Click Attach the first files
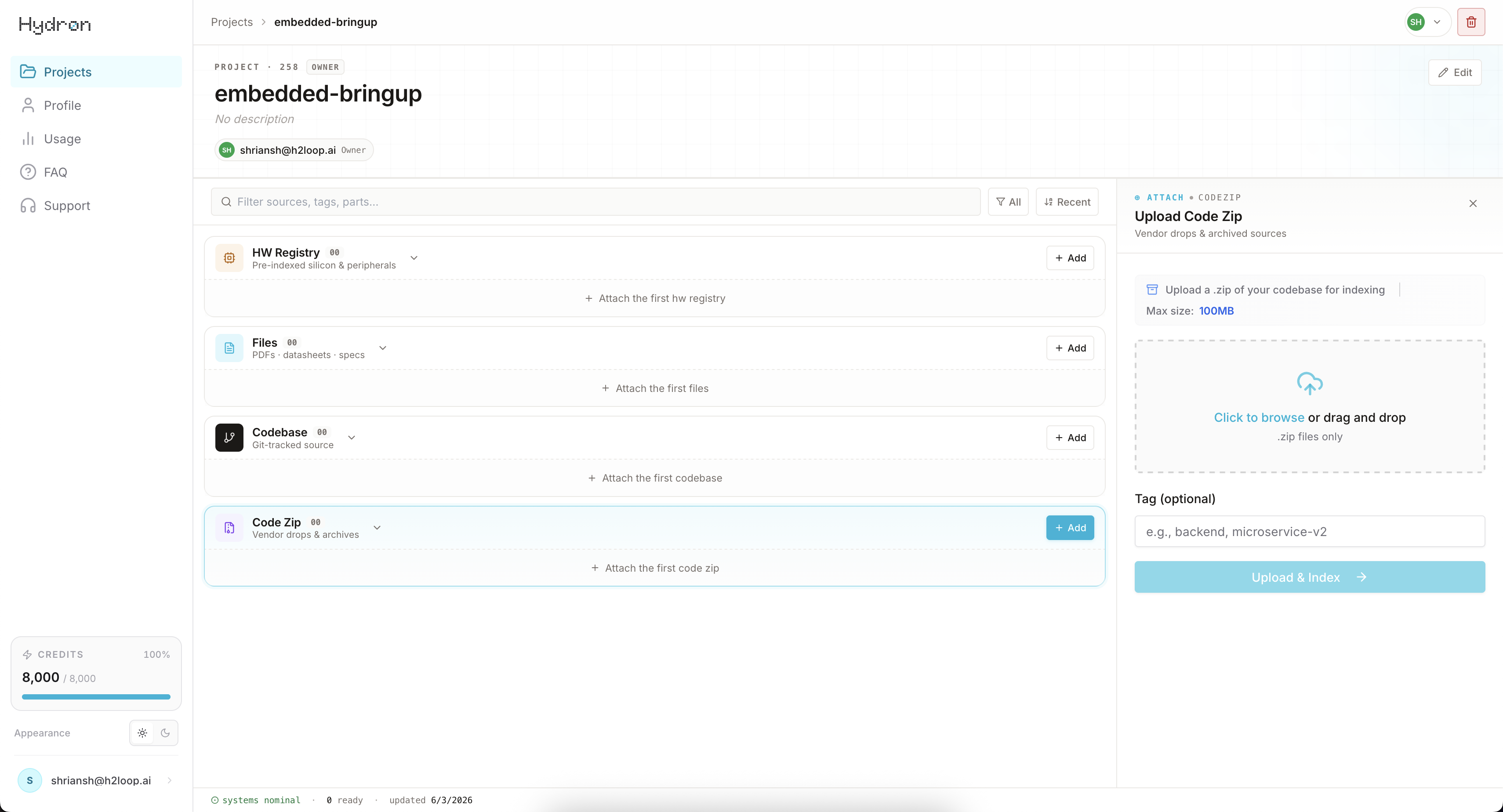1503x812 pixels. click(x=655, y=388)
